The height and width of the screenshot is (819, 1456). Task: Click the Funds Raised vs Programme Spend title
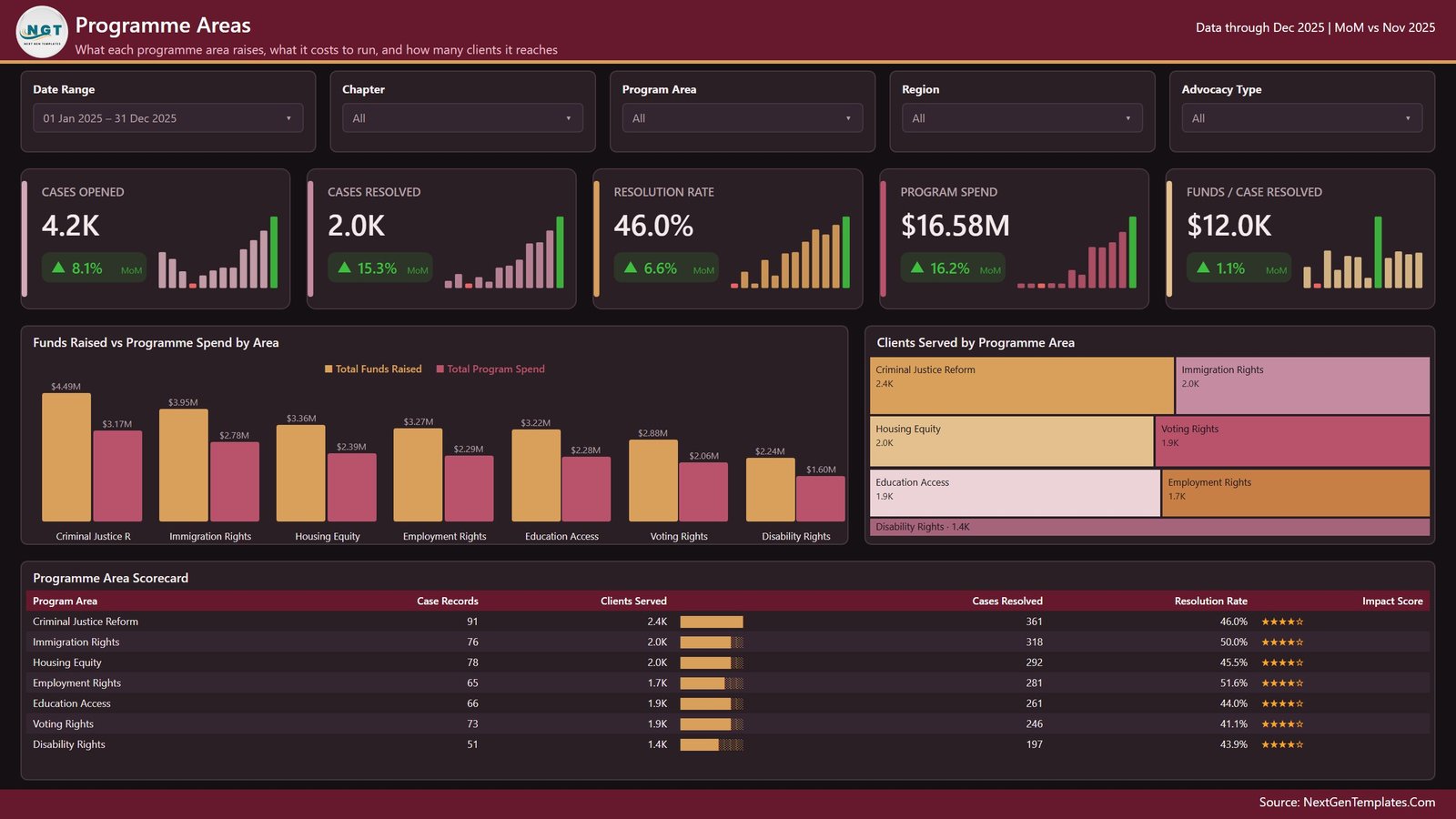(156, 343)
